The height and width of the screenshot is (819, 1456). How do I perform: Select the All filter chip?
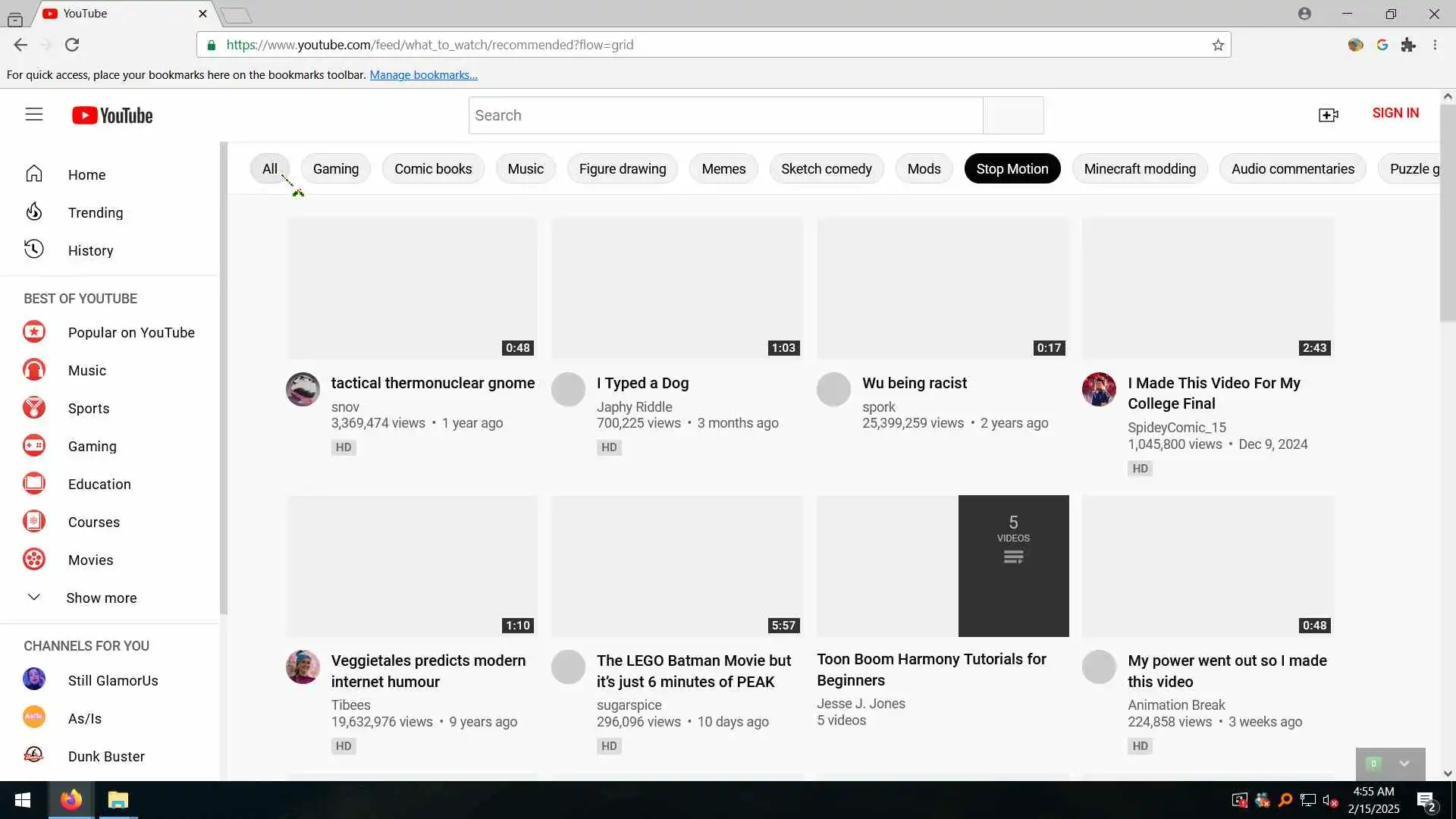pyautogui.click(x=269, y=168)
